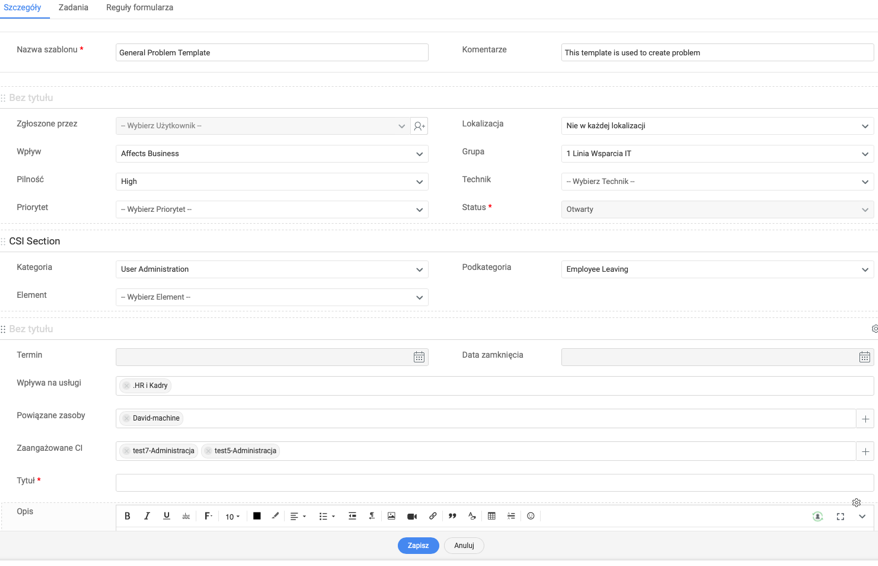Open the Wpływ dropdown showing Affects Business

272,154
